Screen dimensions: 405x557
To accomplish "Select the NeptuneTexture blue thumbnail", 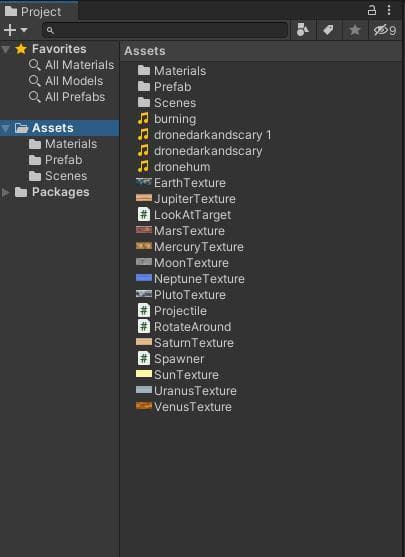I will pos(144,278).
